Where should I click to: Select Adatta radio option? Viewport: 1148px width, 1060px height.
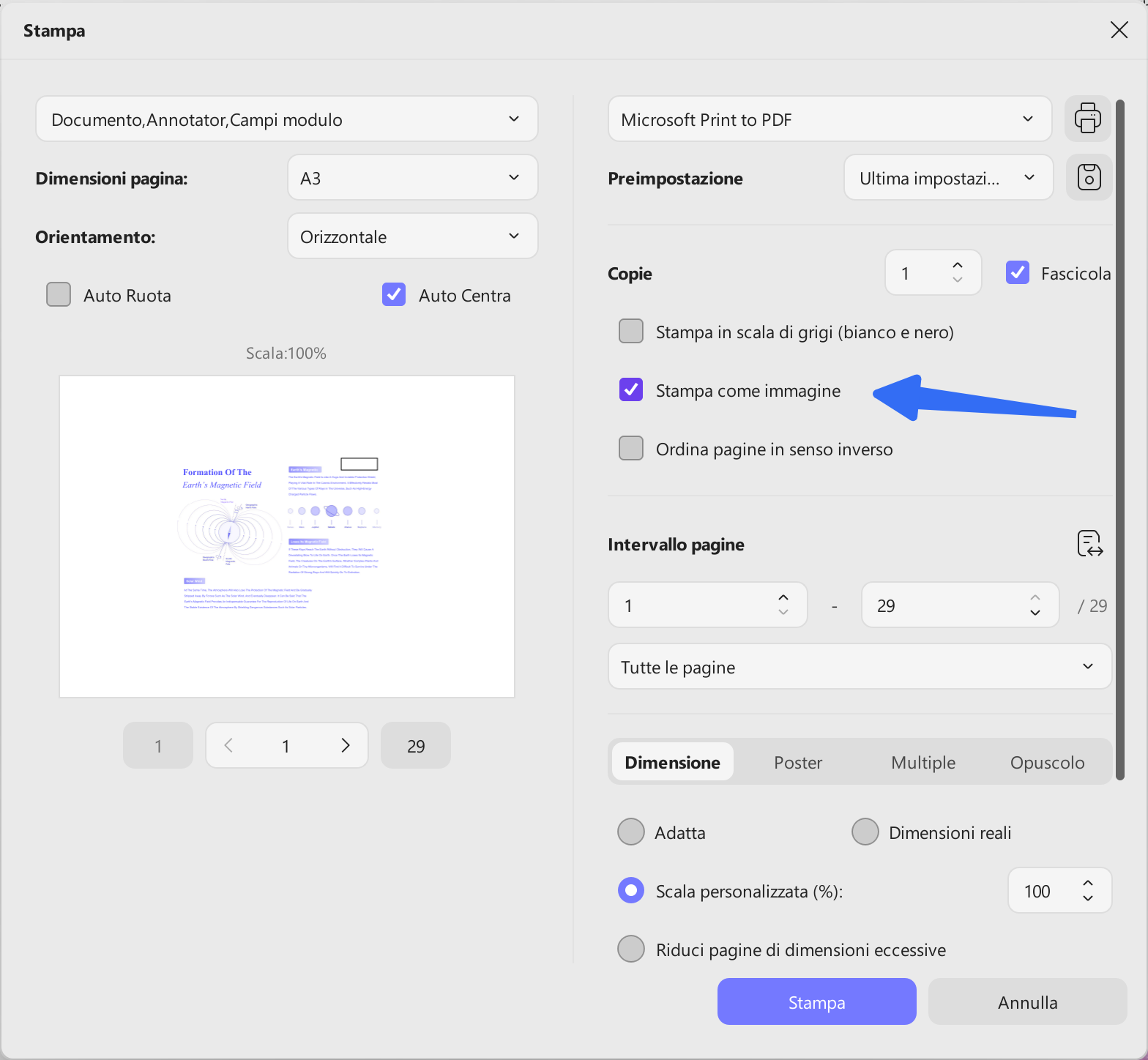631,832
